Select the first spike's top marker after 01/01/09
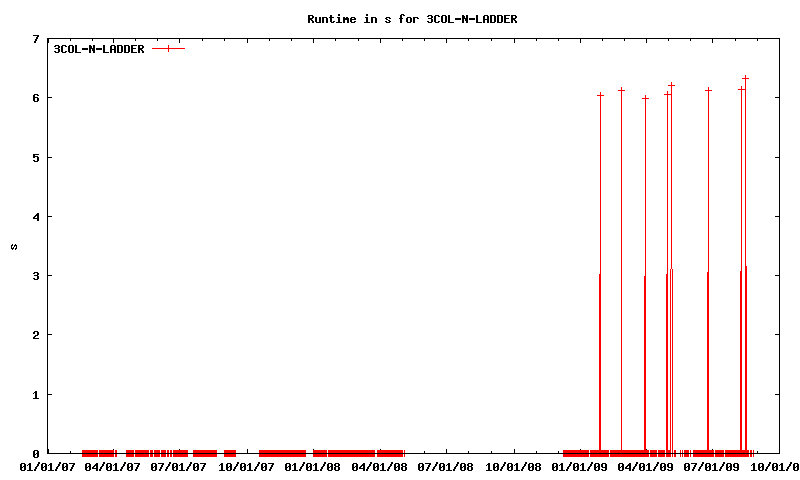The height and width of the screenshot is (480, 800). [x=600, y=95]
